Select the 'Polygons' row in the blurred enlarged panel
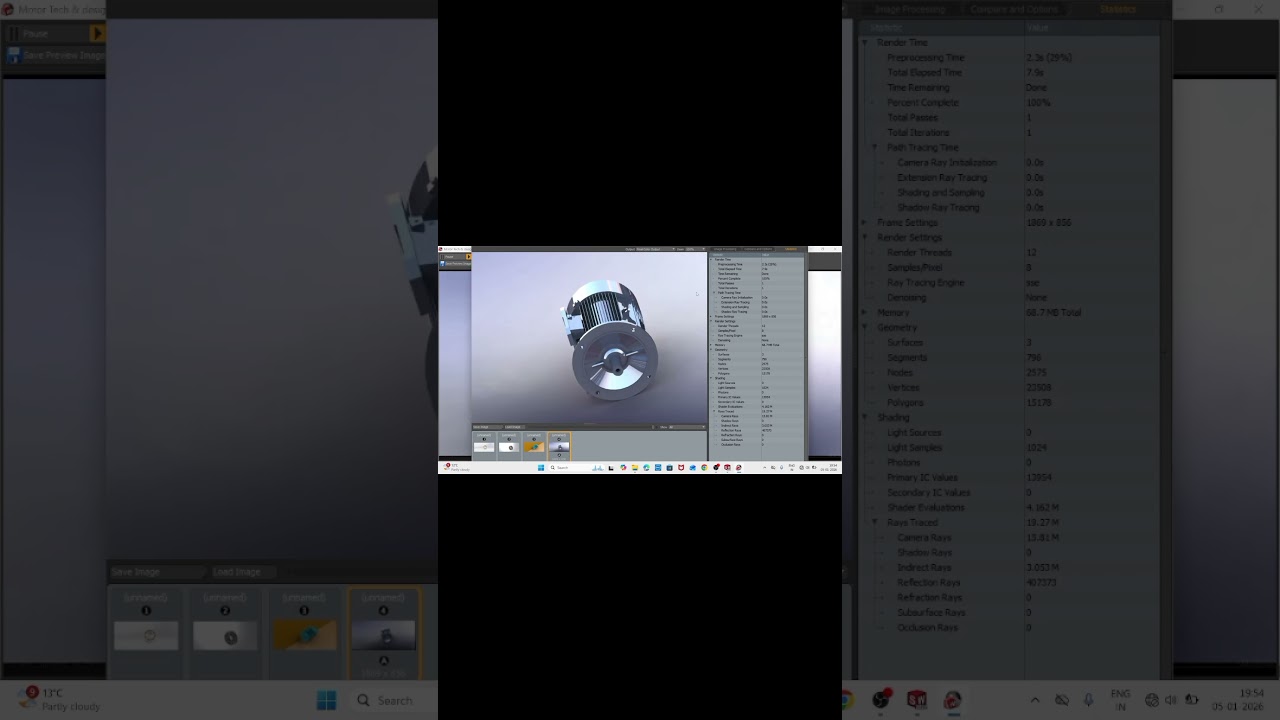The image size is (1280, 720). coord(1010,403)
